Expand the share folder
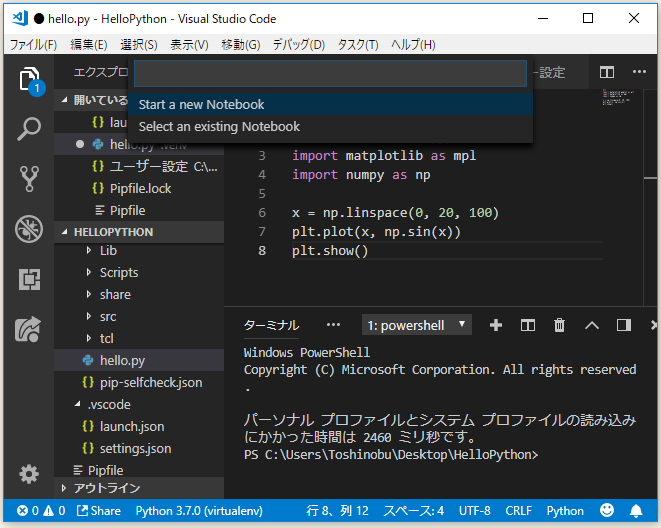Image resolution: width=661 pixels, height=528 pixels. tap(89, 294)
